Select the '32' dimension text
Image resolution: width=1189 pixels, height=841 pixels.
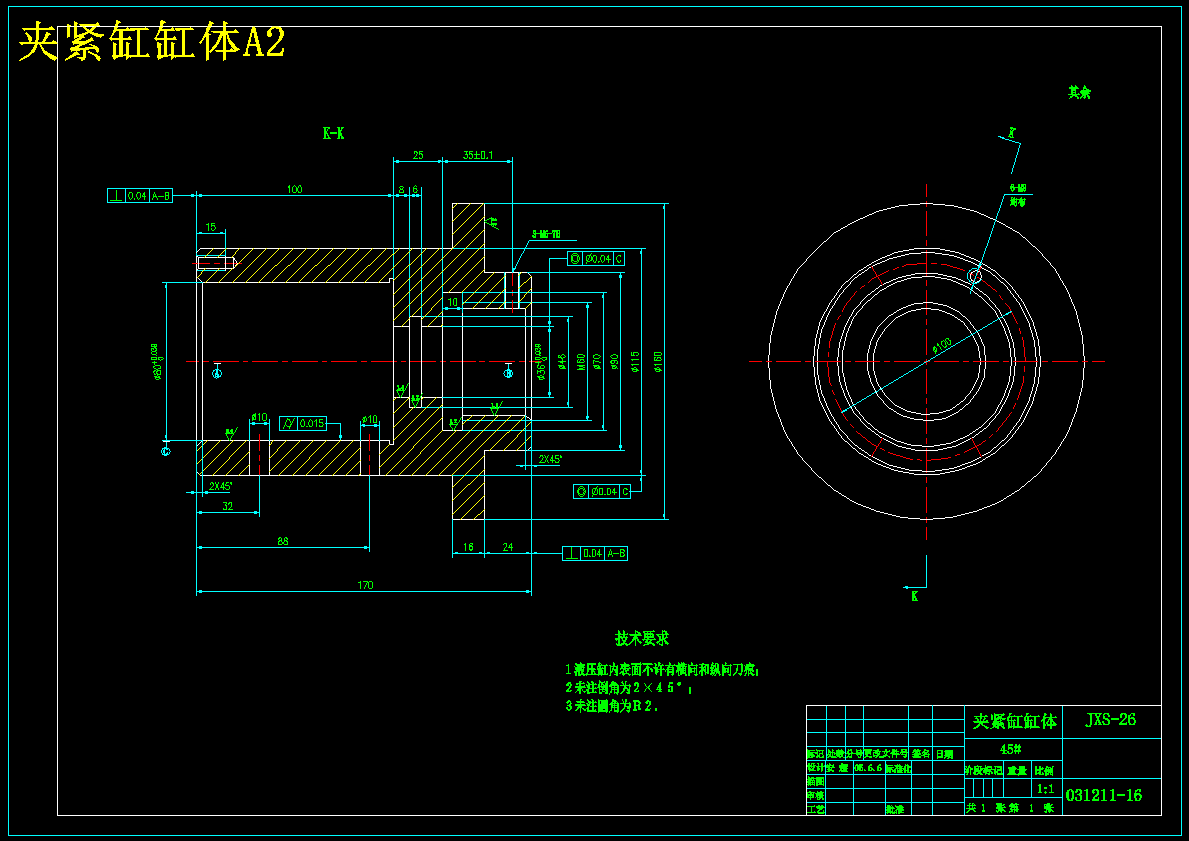(x=227, y=507)
